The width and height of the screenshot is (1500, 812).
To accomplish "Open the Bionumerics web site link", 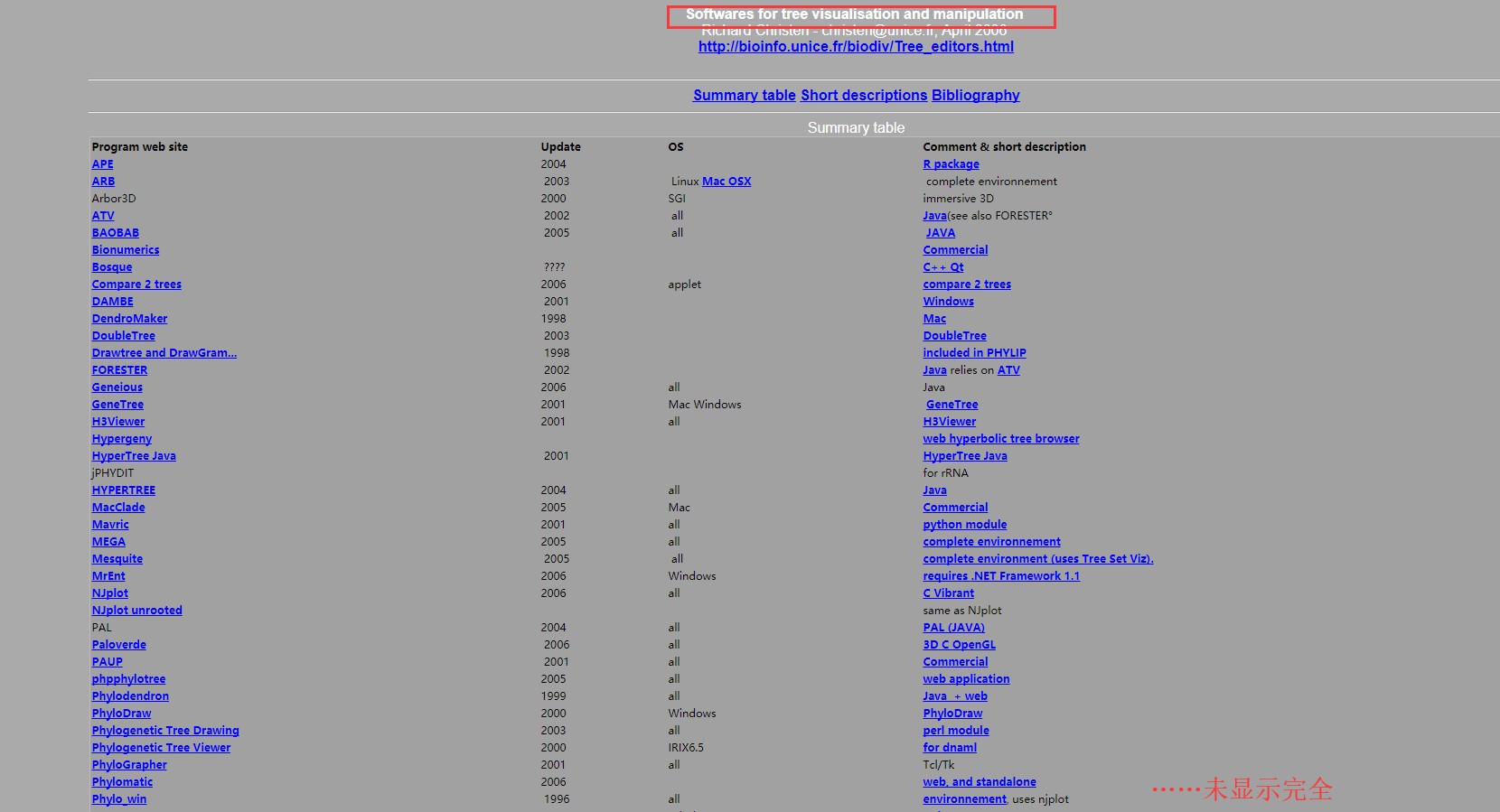I will pyautogui.click(x=126, y=250).
